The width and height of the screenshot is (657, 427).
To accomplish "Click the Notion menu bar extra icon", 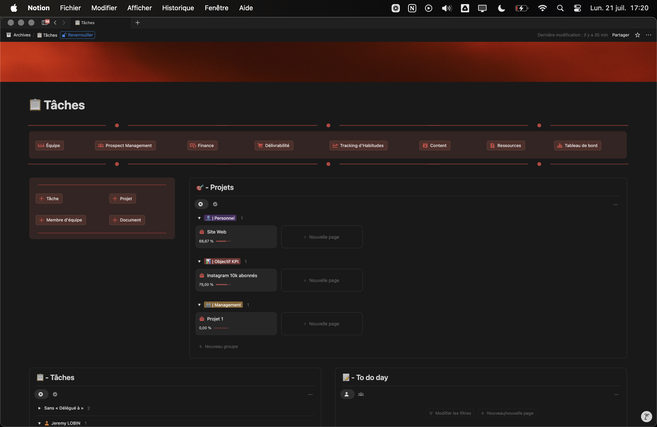I will [x=412, y=8].
